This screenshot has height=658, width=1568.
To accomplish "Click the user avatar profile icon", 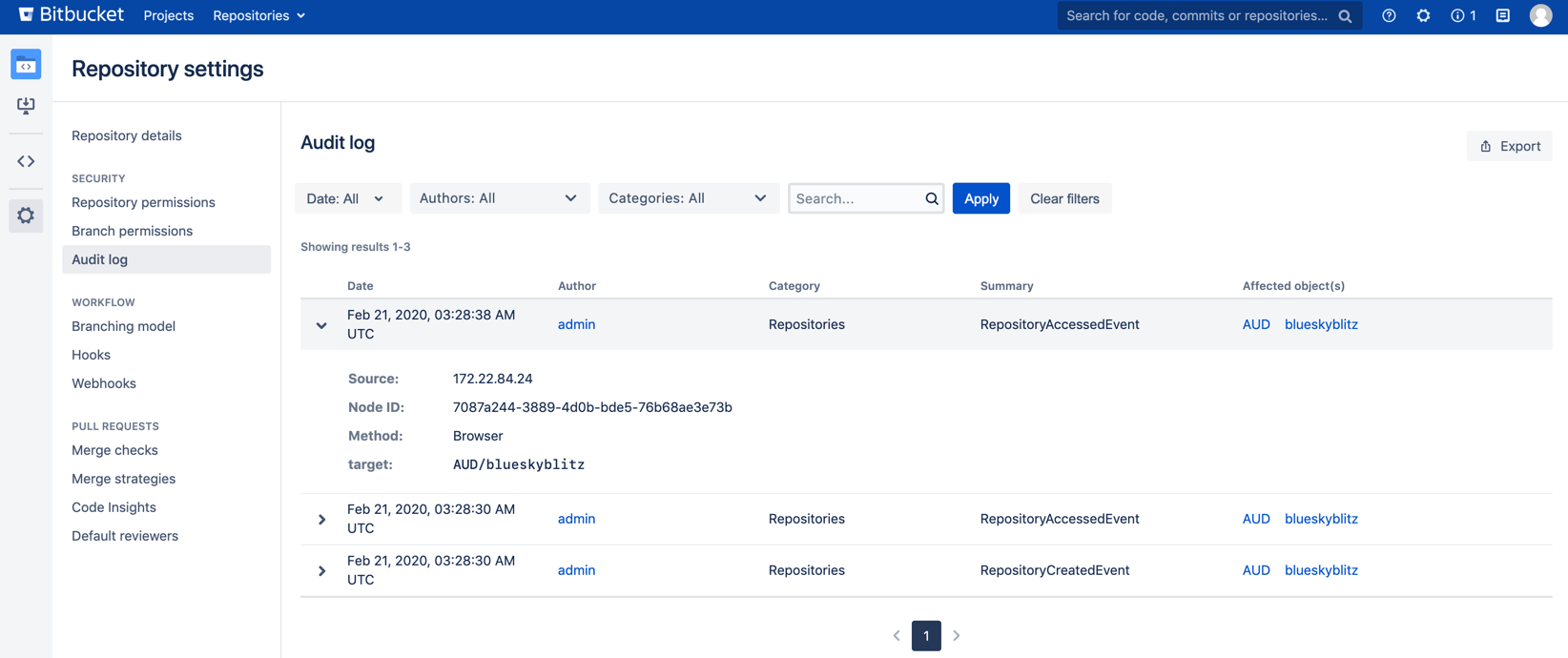I will [1539, 15].
